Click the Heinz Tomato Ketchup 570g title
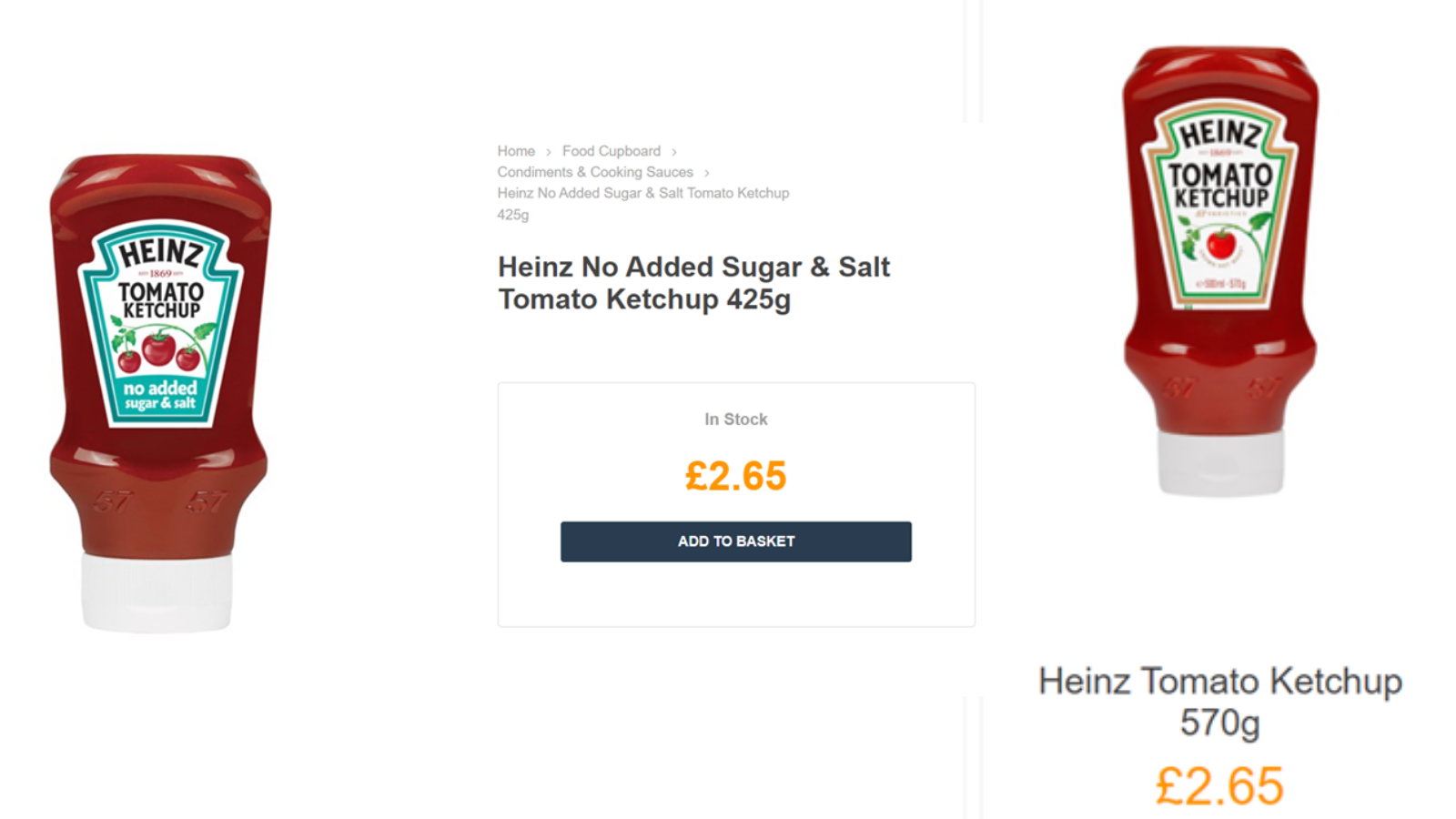 pos(1219,701)
